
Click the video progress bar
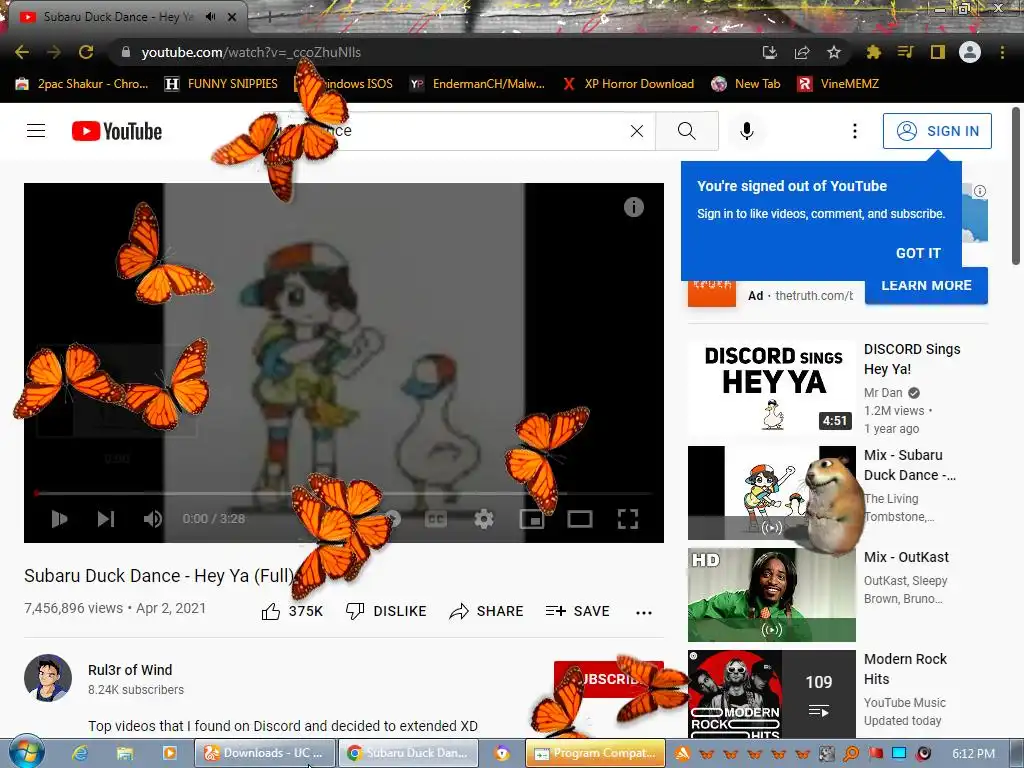[x=344, y=493]
